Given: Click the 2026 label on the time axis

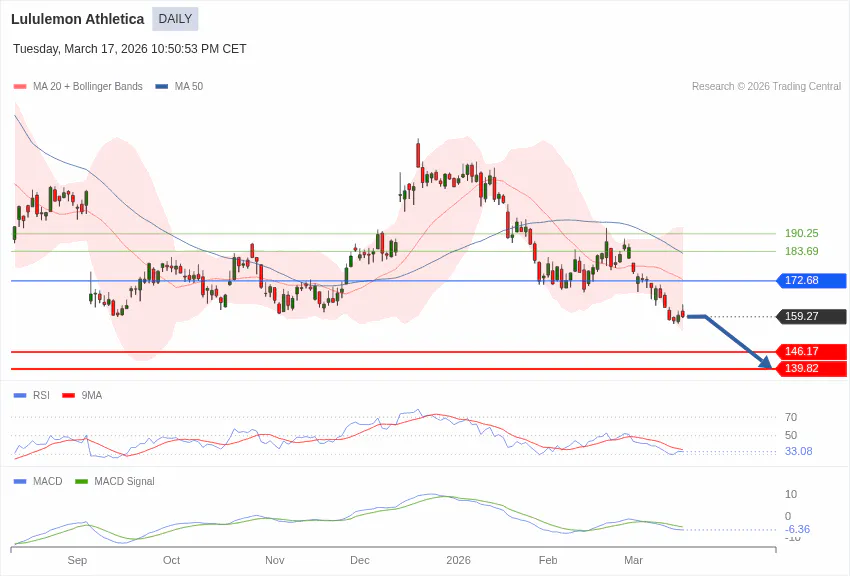Looking at the screenshot, I should pyautogui.click(x=458, y=560).
